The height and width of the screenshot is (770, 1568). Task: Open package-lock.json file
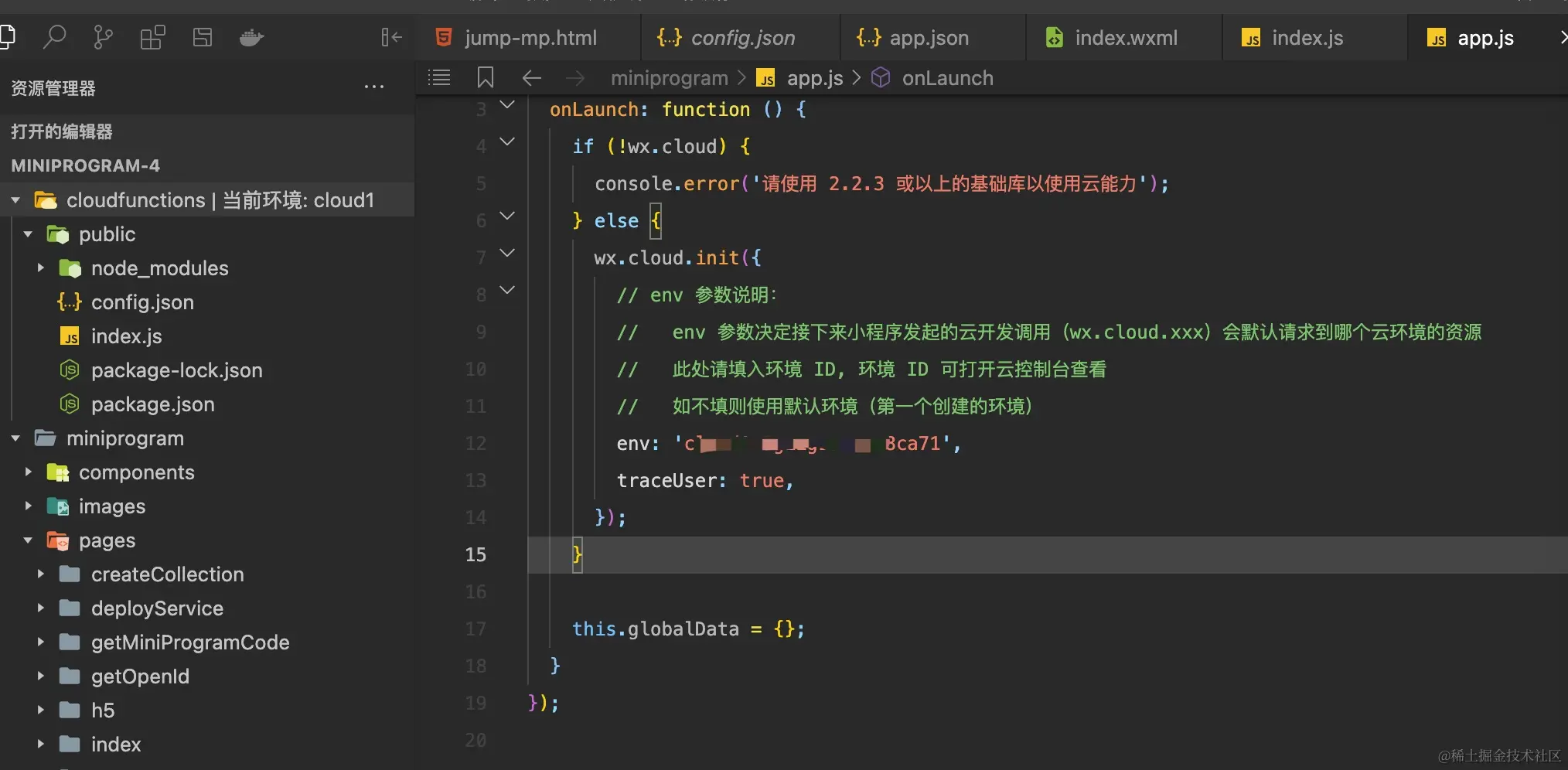176,370
